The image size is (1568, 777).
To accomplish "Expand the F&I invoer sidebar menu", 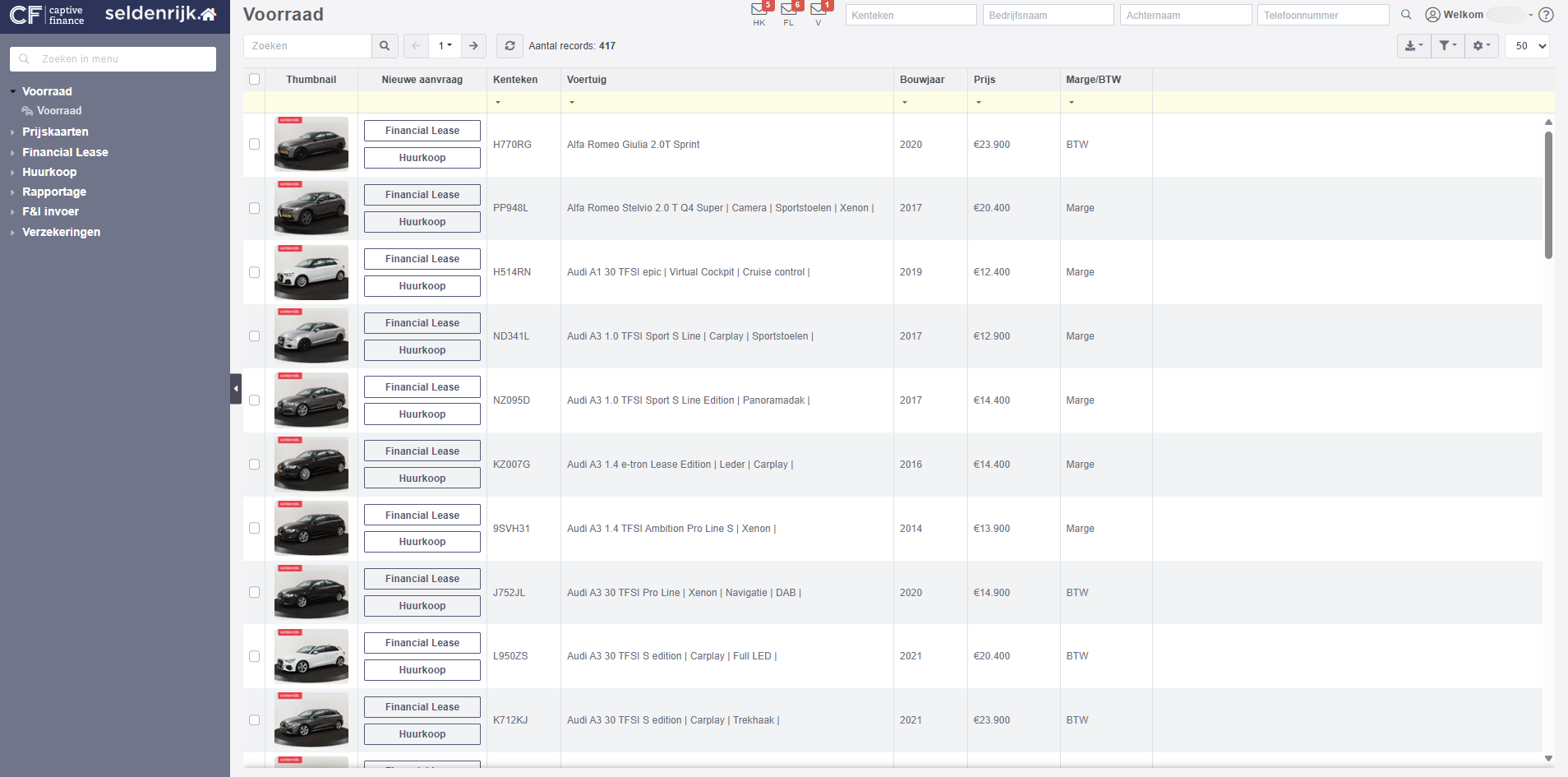I will [x=50, y=211].
